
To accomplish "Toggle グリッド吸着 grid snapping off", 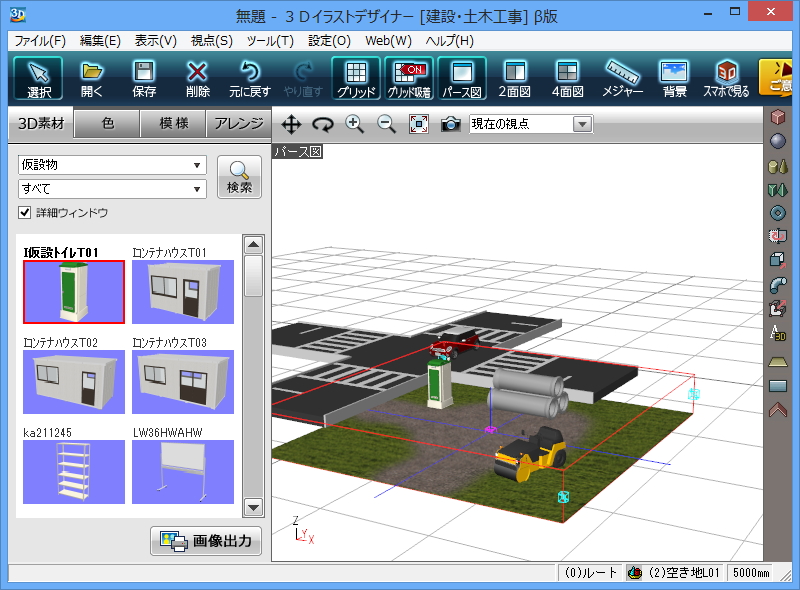I will coord(406,78).
